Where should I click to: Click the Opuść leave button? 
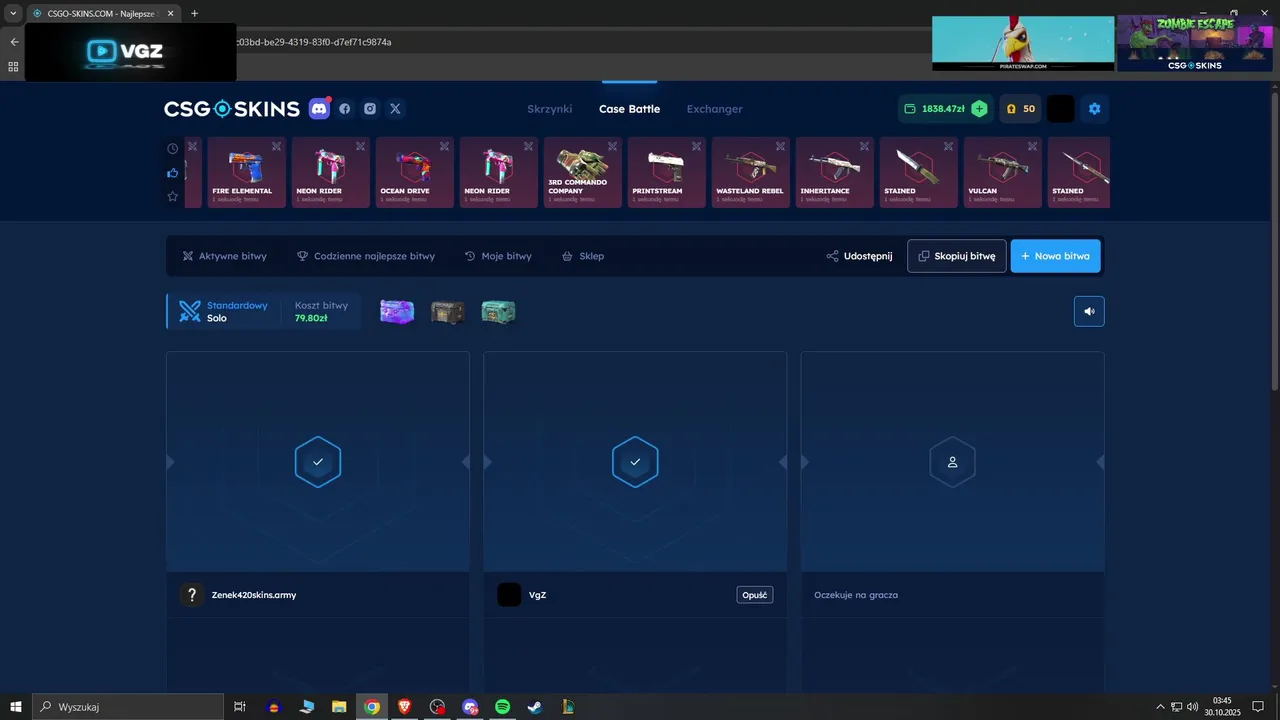coord(755,595)
